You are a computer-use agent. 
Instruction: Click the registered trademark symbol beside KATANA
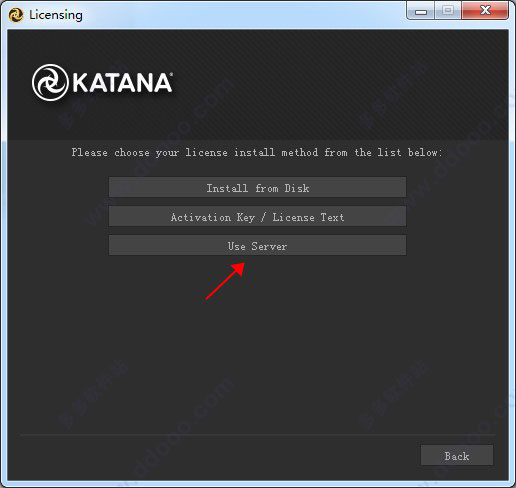[x=171, y=74]
